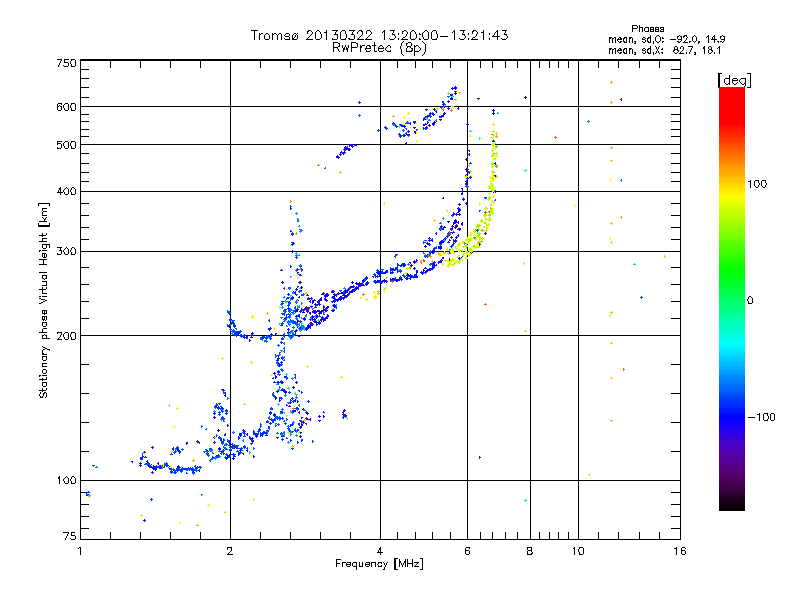This screenshot has height=600, width=800.
Task: Click the "mean, sd,X: 82.7, 18.1" line
Action: pyautogui.click(x=664, y=50)
